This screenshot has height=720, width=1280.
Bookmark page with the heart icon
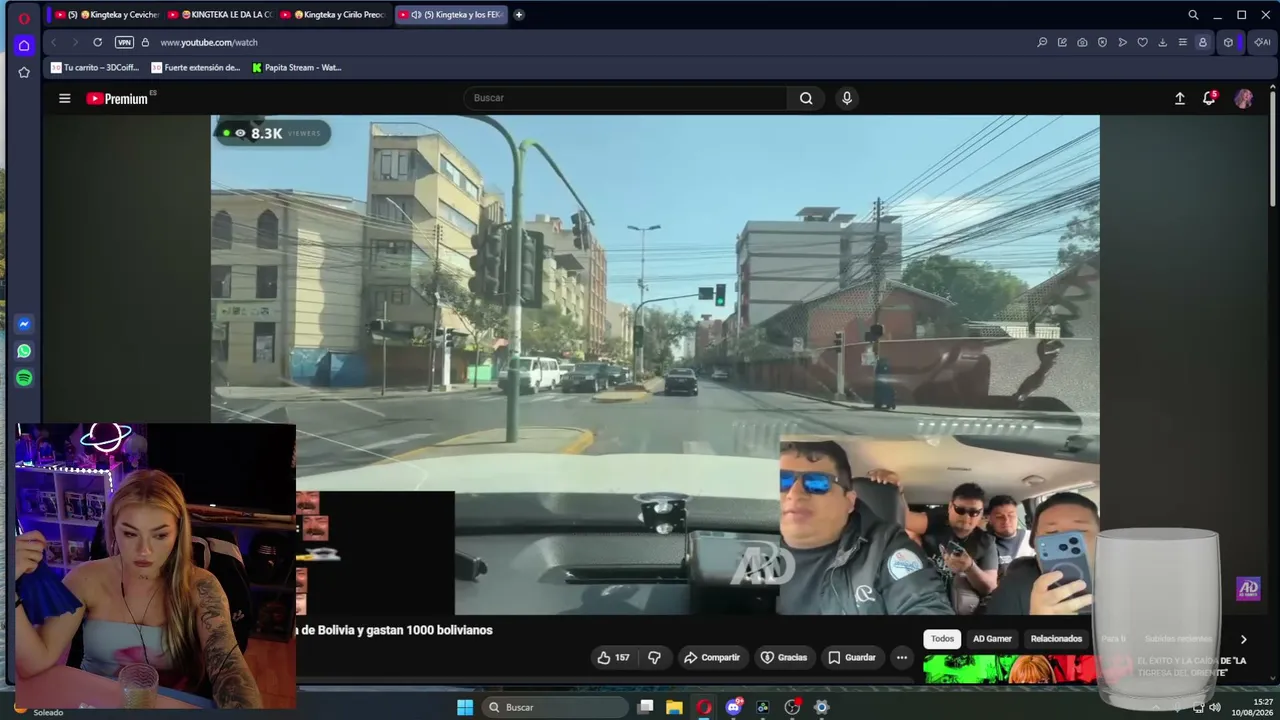[x=1142, y=42]
